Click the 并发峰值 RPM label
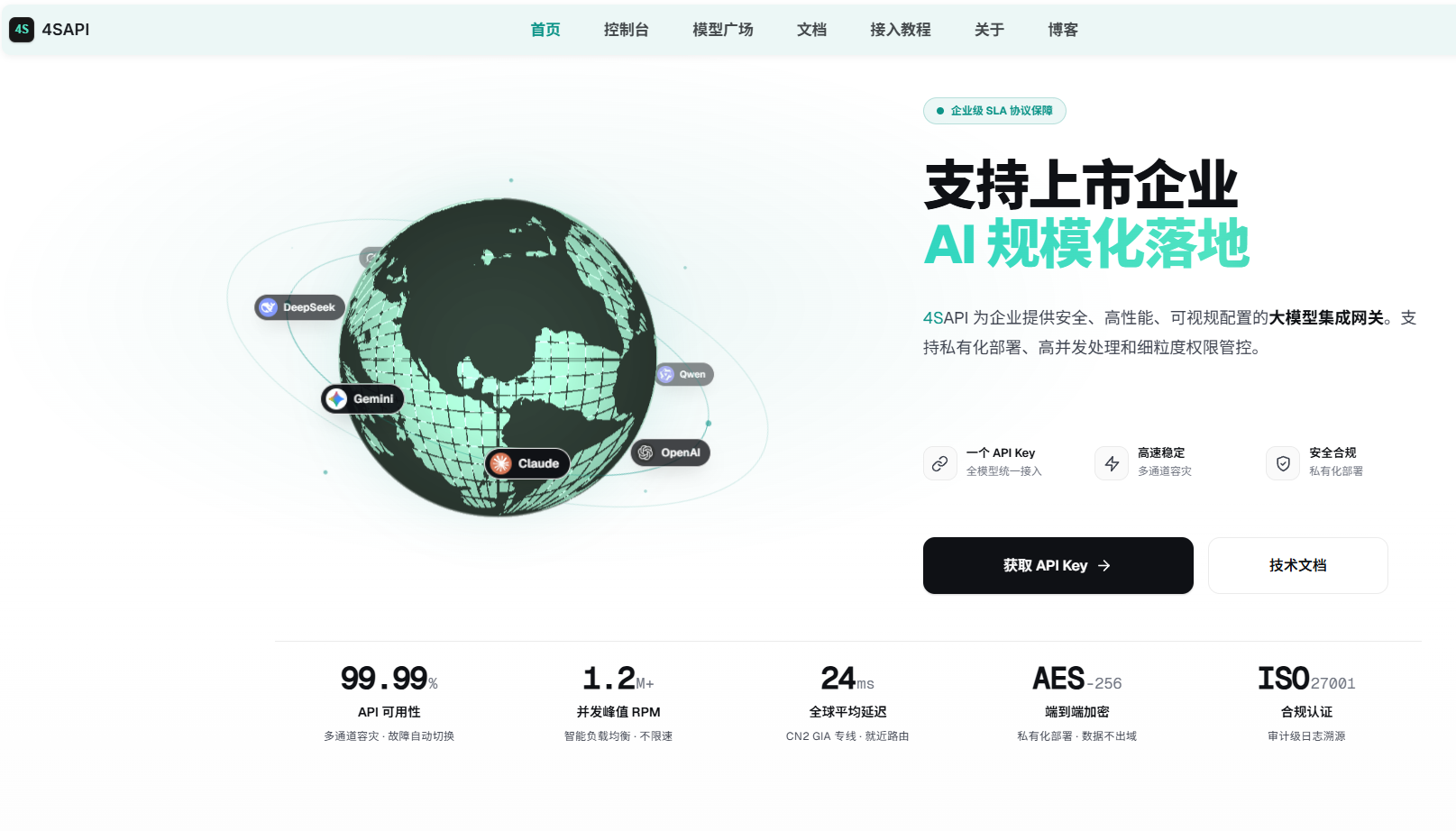The image size is (1456, 831). click(x=618, y=712)
